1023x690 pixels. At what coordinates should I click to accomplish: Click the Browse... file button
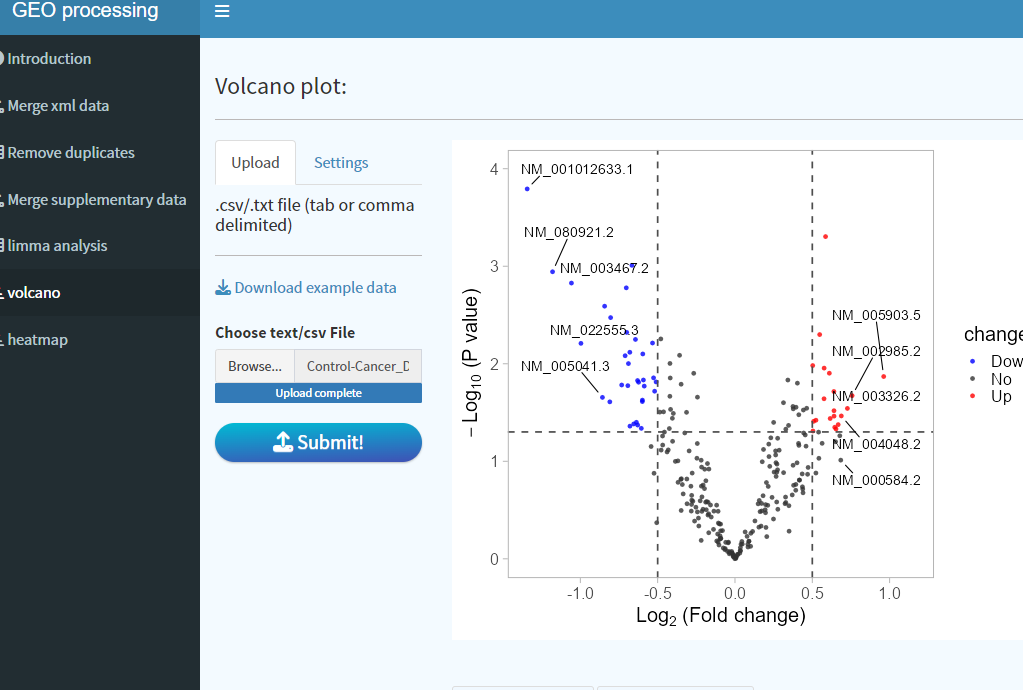tap(255, 367)
